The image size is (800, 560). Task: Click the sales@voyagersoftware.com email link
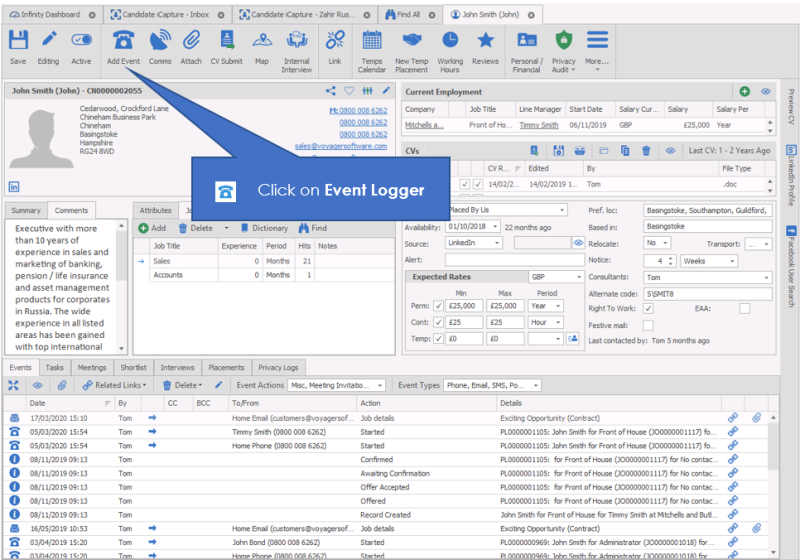pyautogui.click(x=340, y=145)
